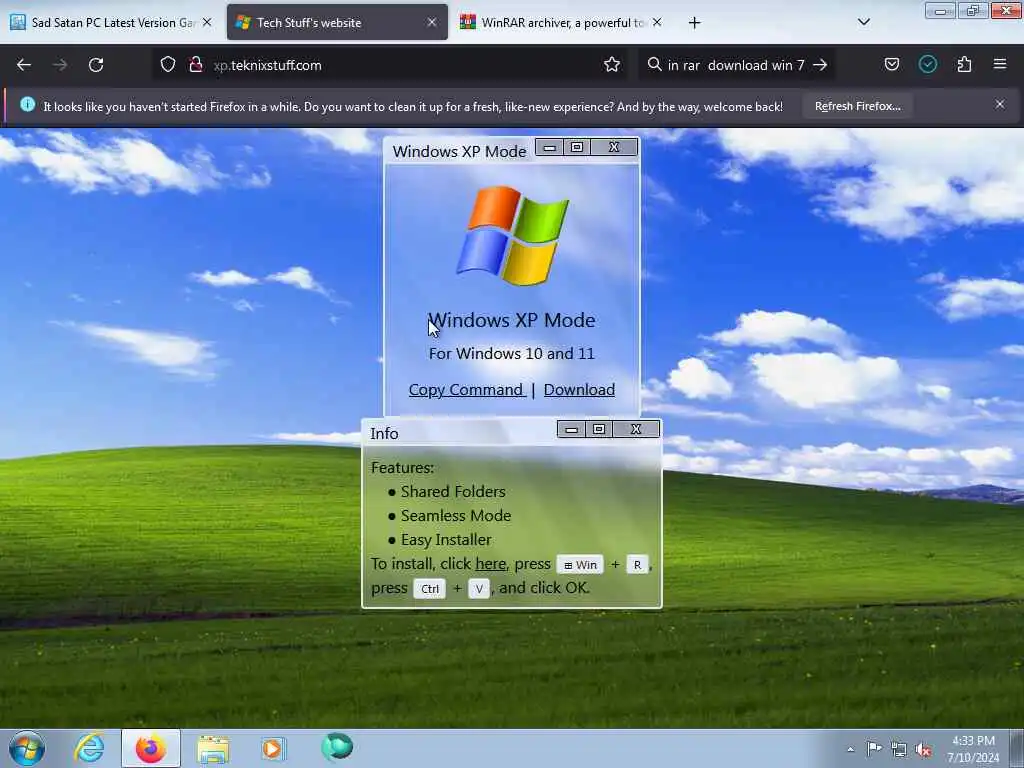Click the search magnifier icon
Viewport: 1024px width, 768px height.
point(654,65)
